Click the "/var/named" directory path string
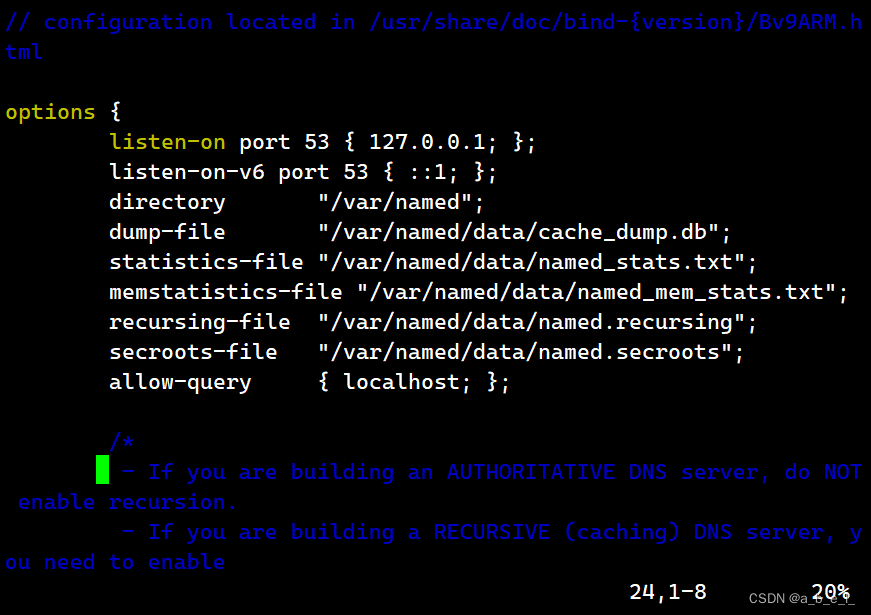 tap(401, 202)
